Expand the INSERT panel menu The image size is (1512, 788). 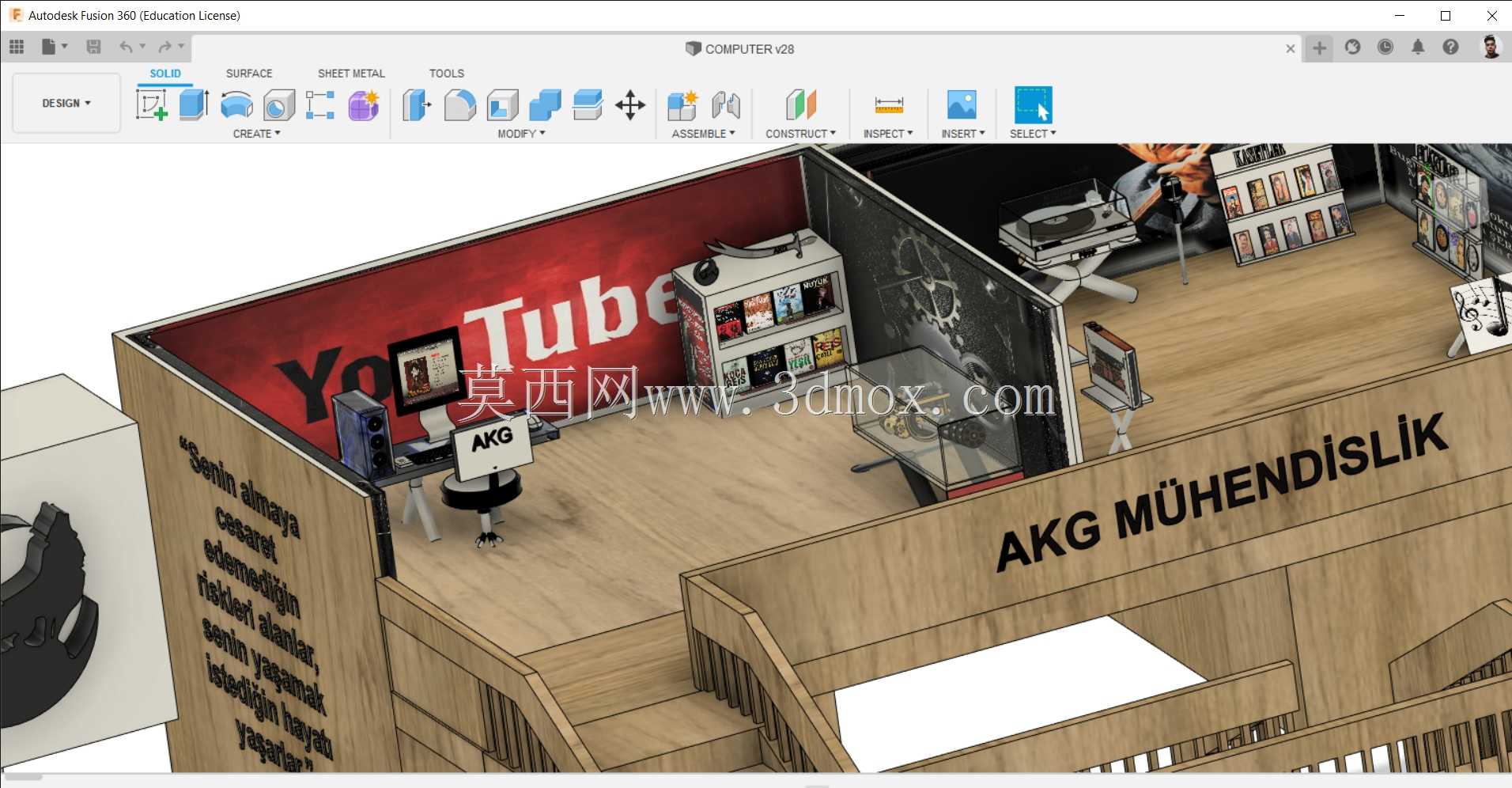click(x=963, y=134)
